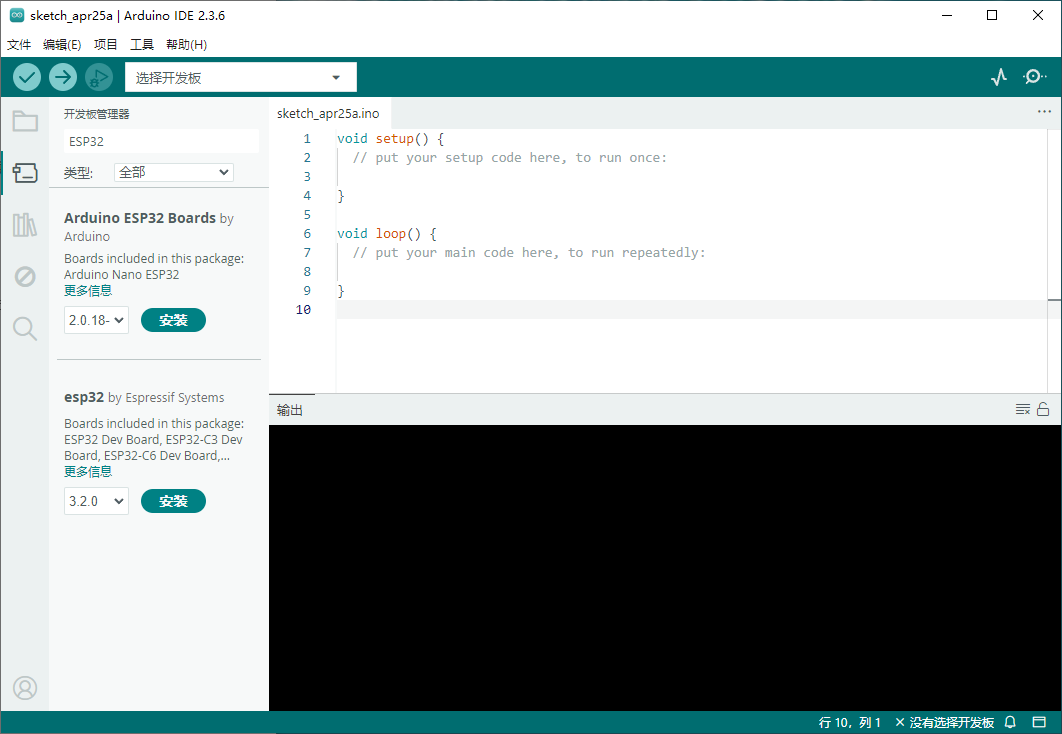Click the closing brace on line 9
The height and width of the screenshot is (734, 1062).
[x=341, y=290]
